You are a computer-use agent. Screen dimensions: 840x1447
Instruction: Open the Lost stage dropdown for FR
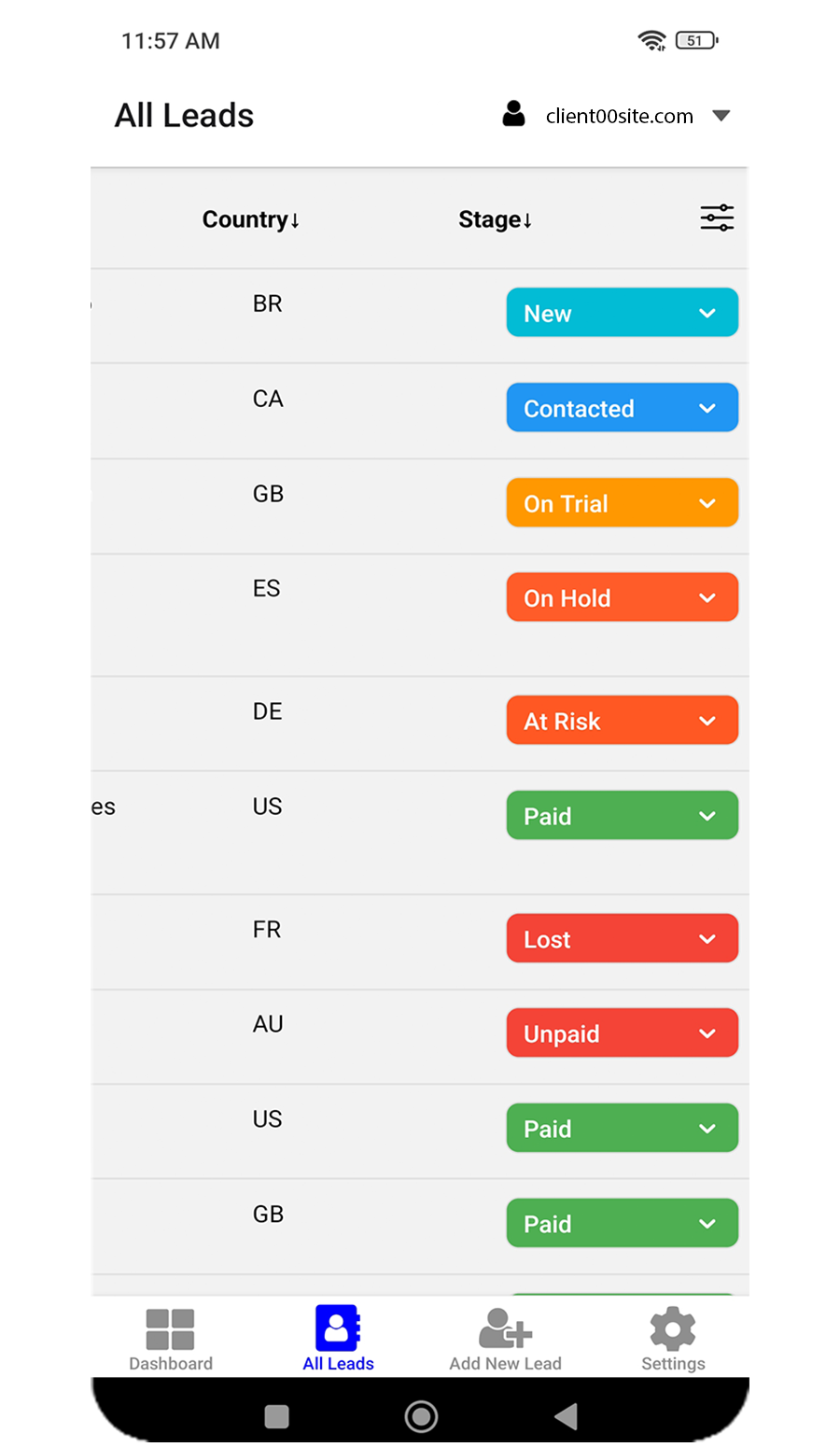(622, 939)
